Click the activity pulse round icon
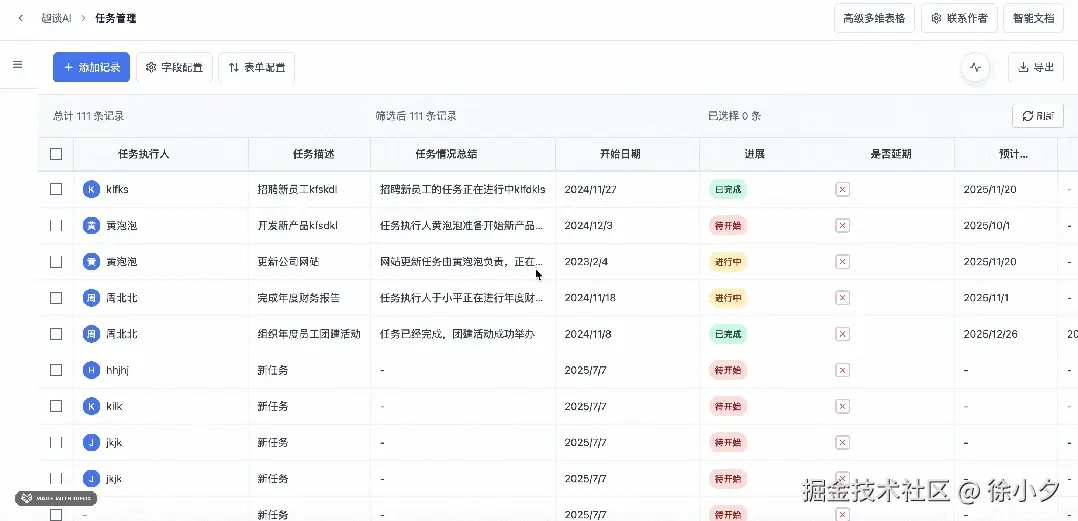This screenshot has height=521, width=1078. tap(975, 67)
